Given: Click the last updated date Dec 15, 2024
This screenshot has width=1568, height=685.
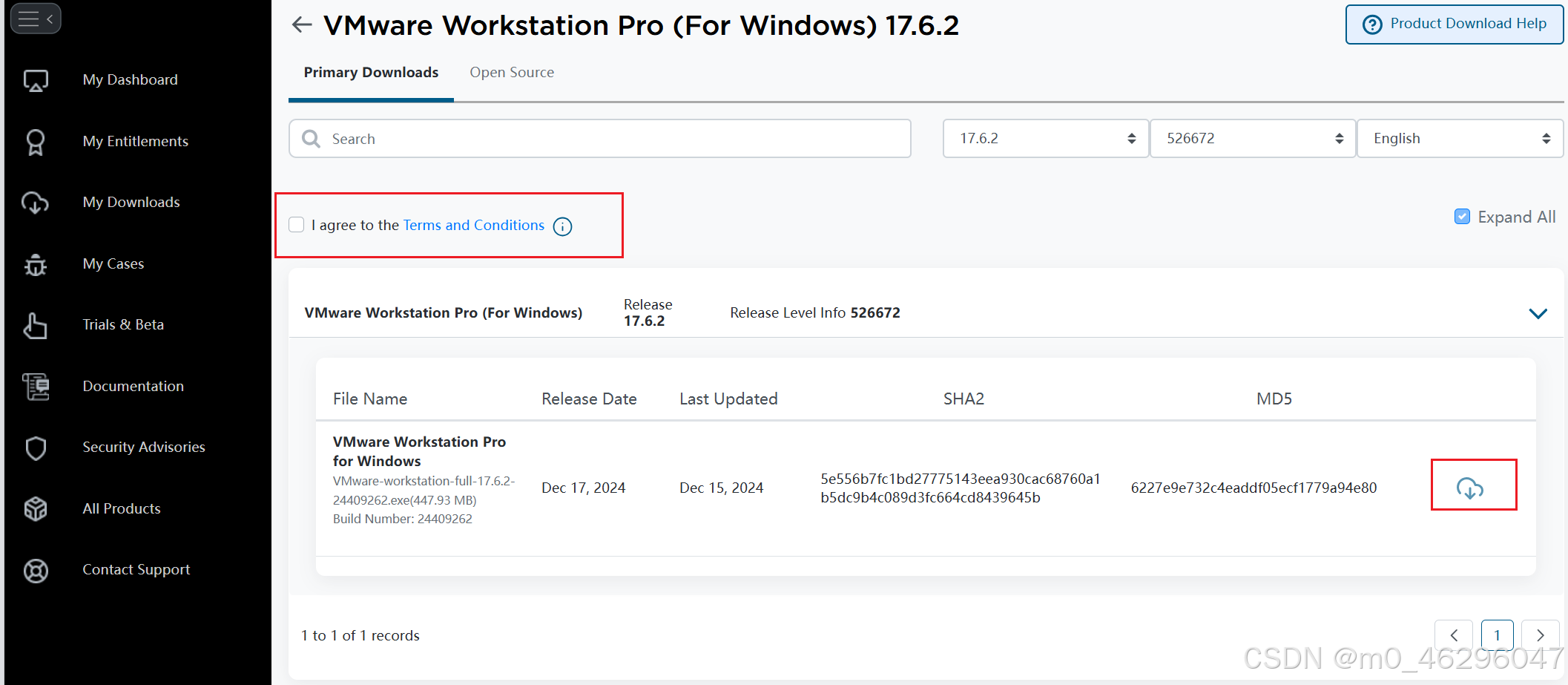Looking at the screenshot, I should [x=722, y=488].
